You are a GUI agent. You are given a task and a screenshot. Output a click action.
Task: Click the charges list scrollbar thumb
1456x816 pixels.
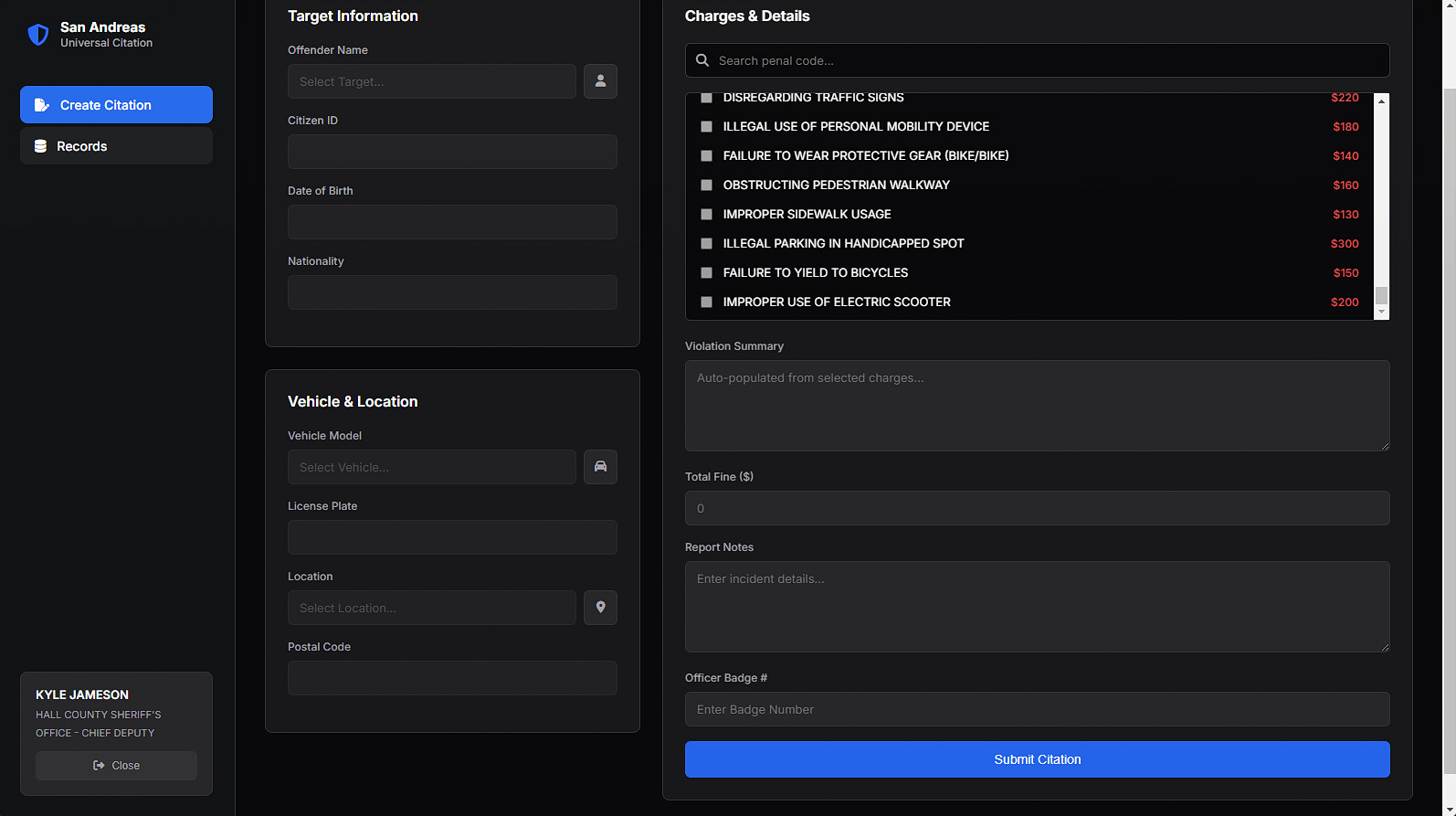1381,295
